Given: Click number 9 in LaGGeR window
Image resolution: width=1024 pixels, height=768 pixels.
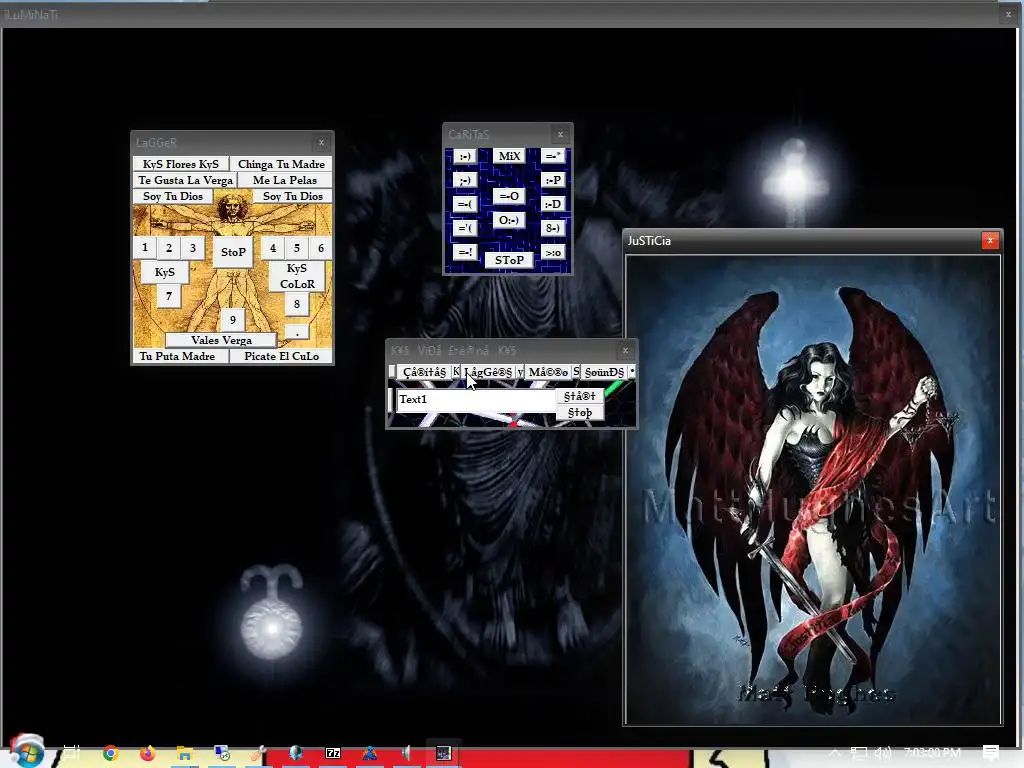Looking at the screenshot, I should pyautogui.click(x=233, y=320).
